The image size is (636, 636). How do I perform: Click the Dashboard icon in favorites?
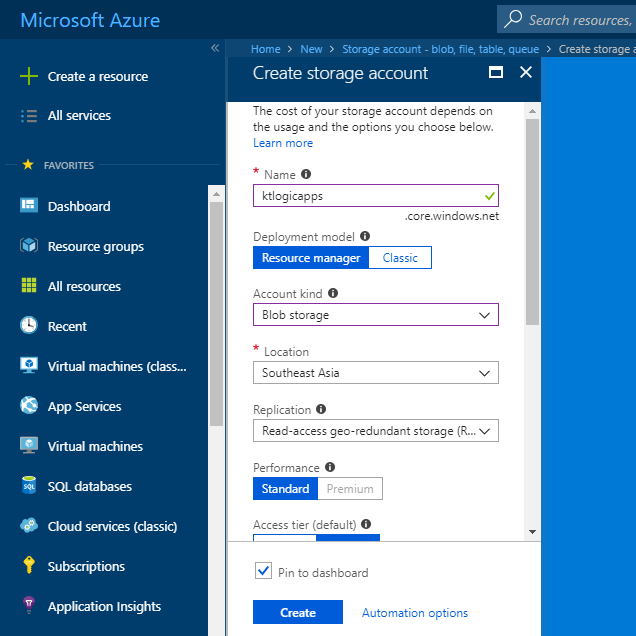[x=29, y=205]
